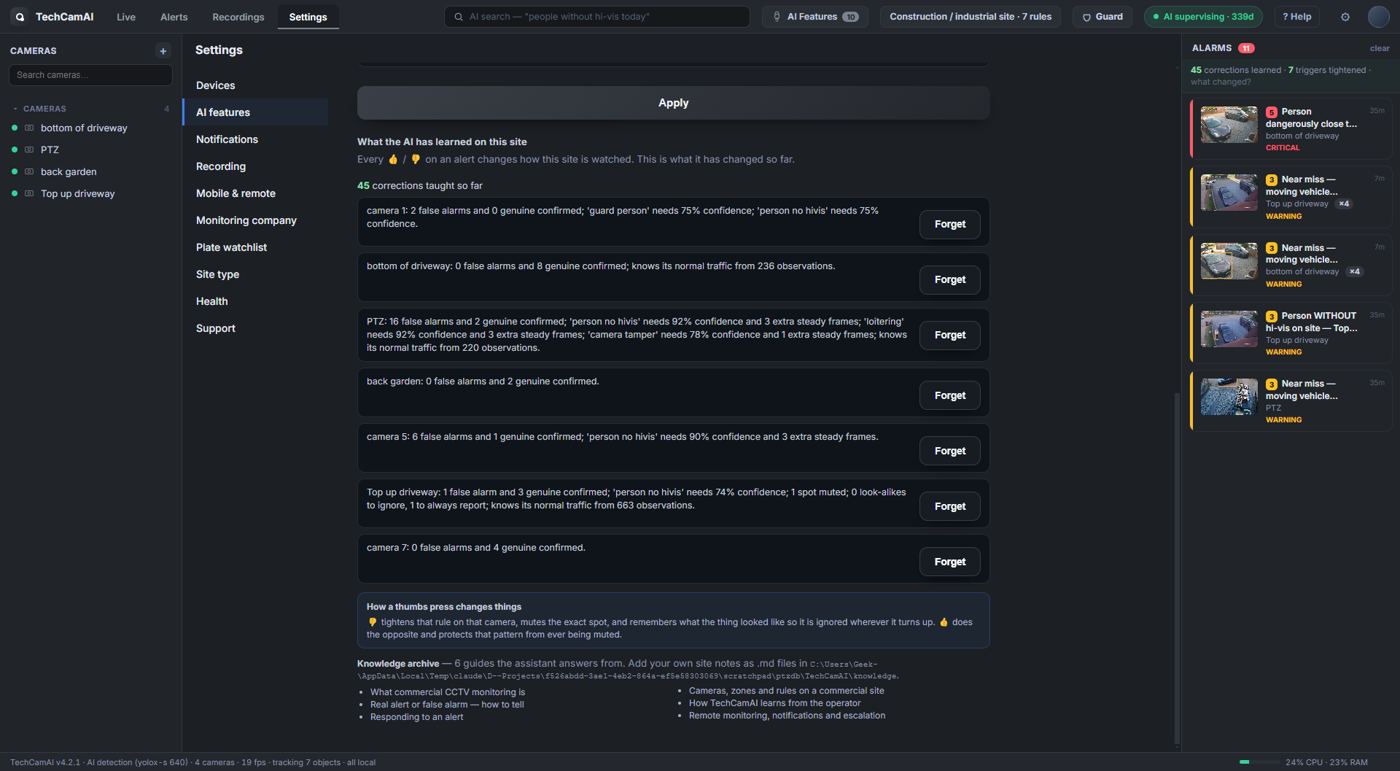Click the camera icon beside PTZ

[29, 150]
